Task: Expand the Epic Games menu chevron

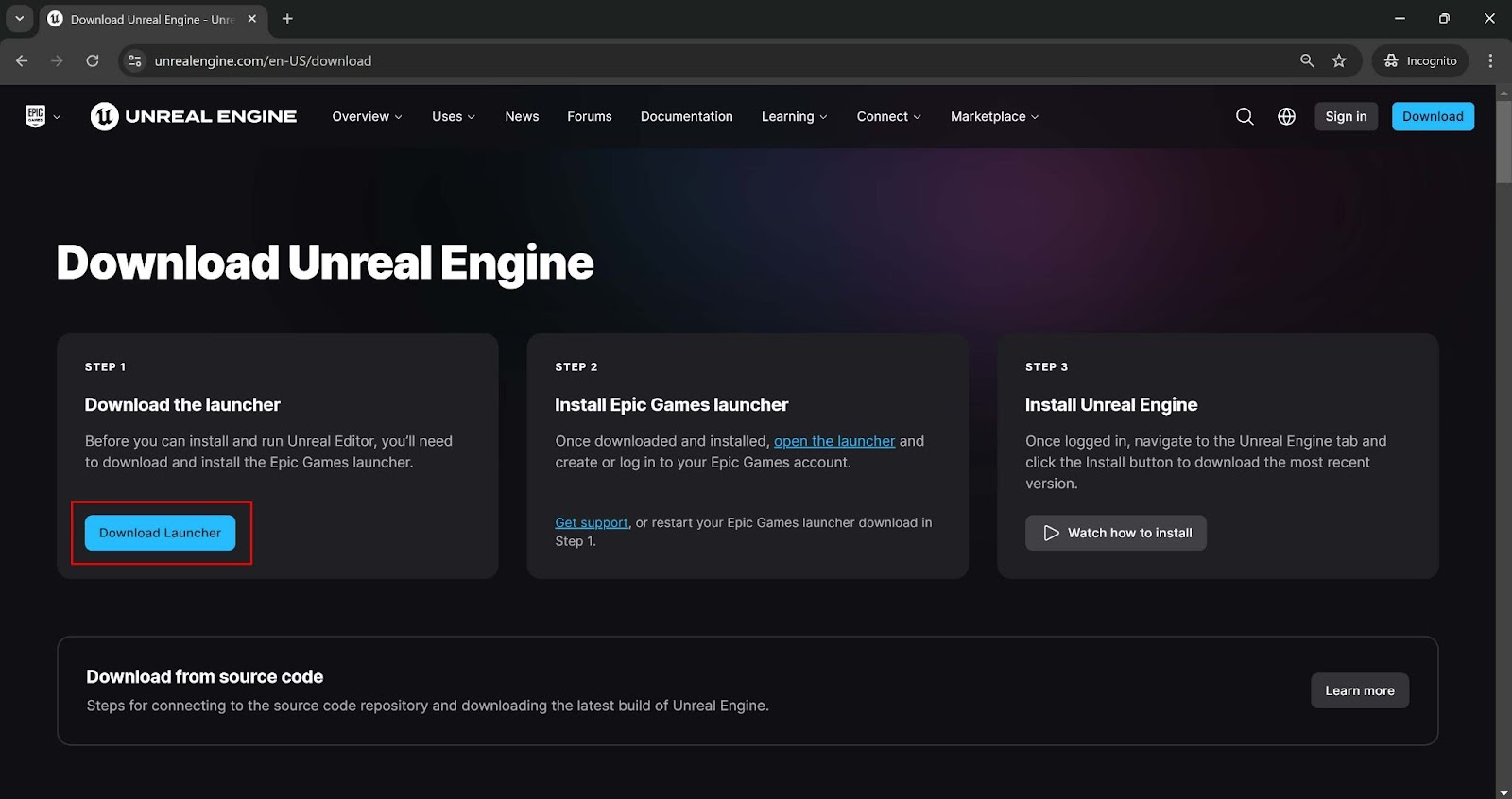Action: coord(57,117)
